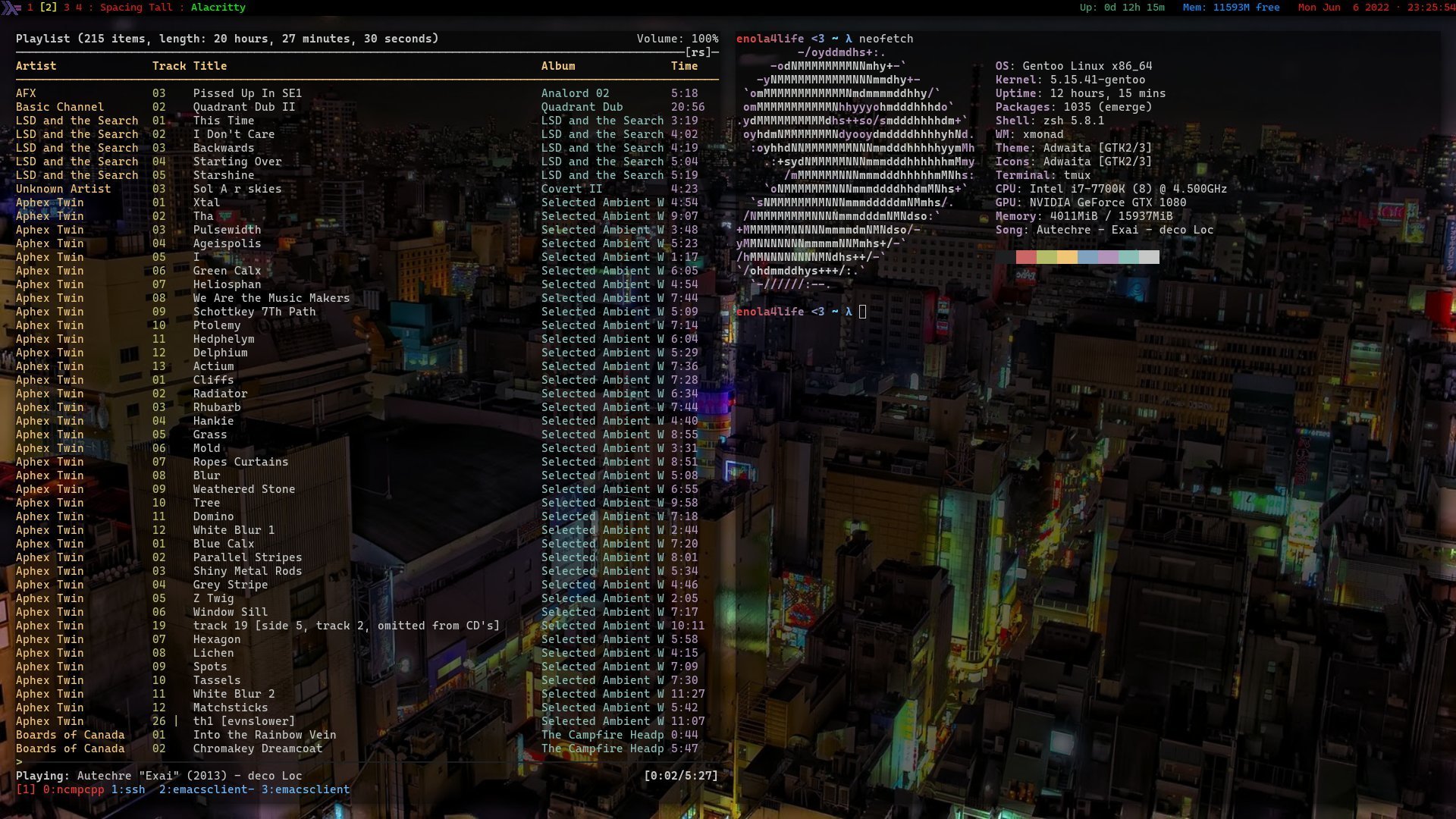This screenshot has height=819, width=1456.
Task: Click the Track column header
Action: coord(169,66)
